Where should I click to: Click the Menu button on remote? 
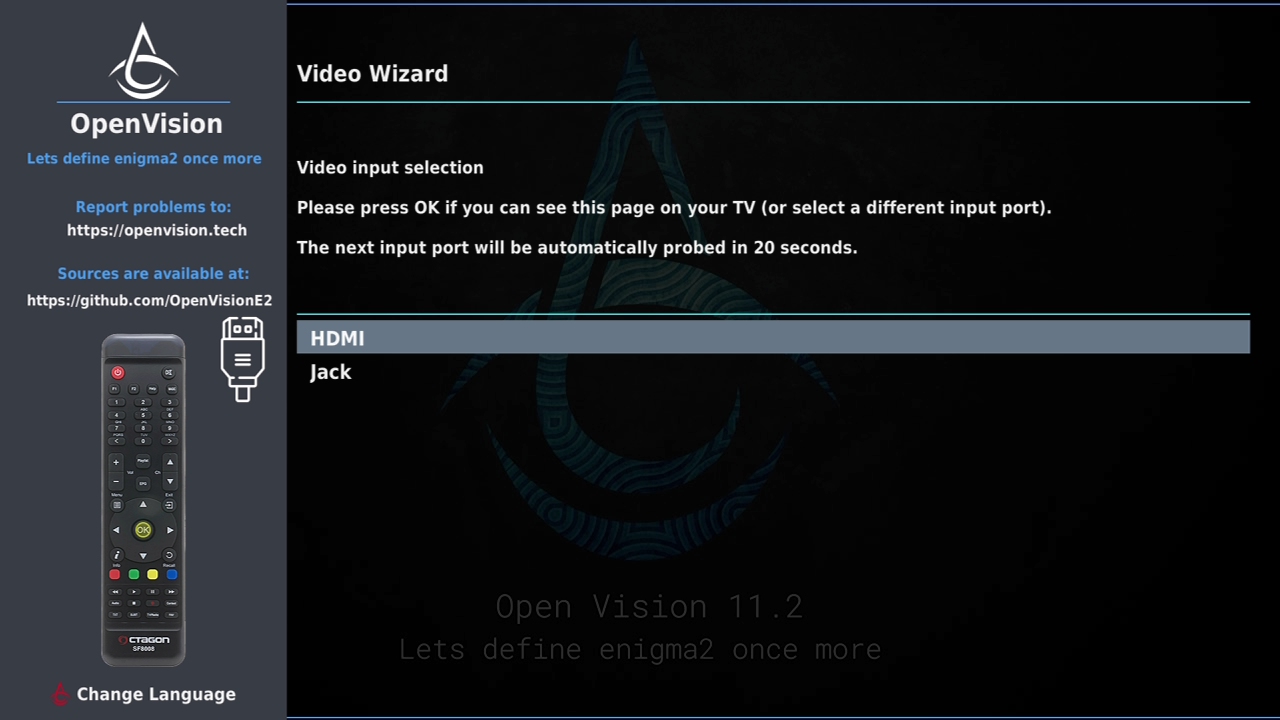tap(117, 505)
